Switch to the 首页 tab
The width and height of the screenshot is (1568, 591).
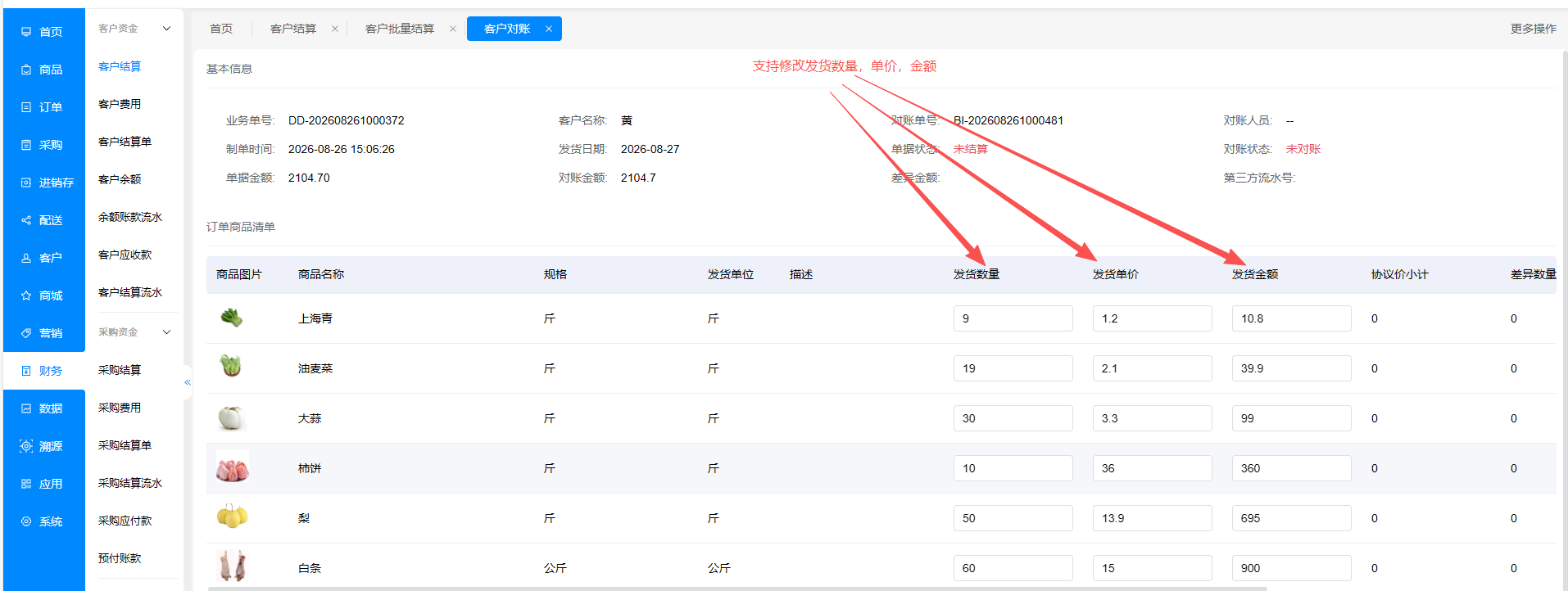pyautogui.click(x=221, y=29)
